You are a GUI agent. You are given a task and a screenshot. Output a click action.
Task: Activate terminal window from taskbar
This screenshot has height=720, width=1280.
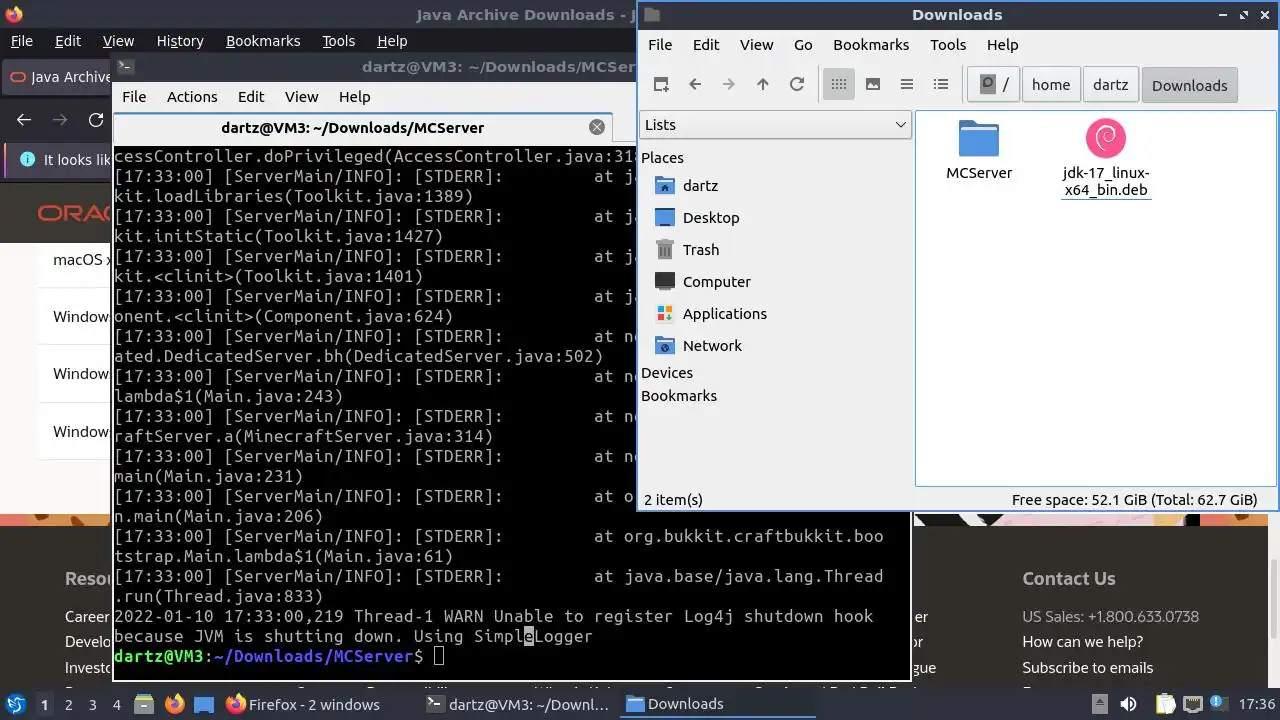pyautogui.click(x=519, y=704)
